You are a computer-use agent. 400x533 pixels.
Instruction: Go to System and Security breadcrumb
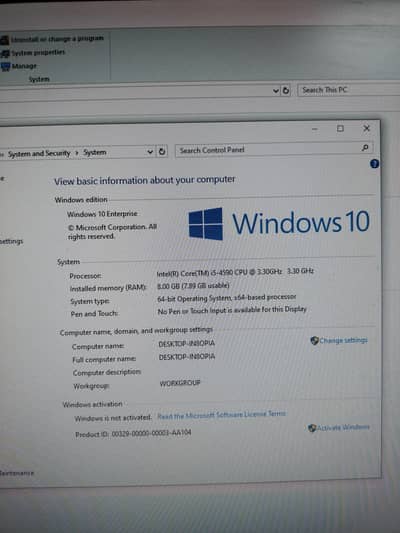(x=39, y=153)
